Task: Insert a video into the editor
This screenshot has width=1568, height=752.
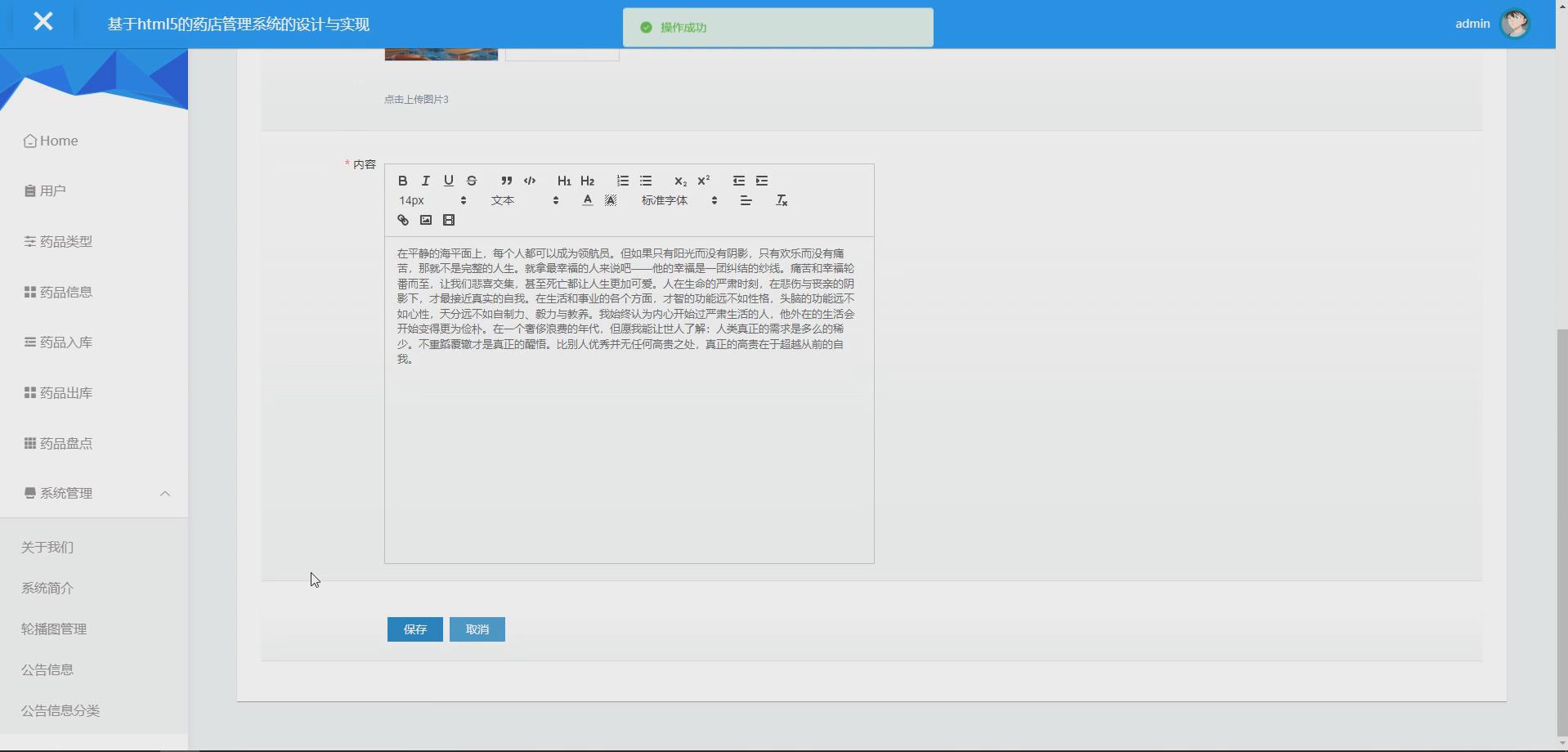Action: (x=449, y=220)
